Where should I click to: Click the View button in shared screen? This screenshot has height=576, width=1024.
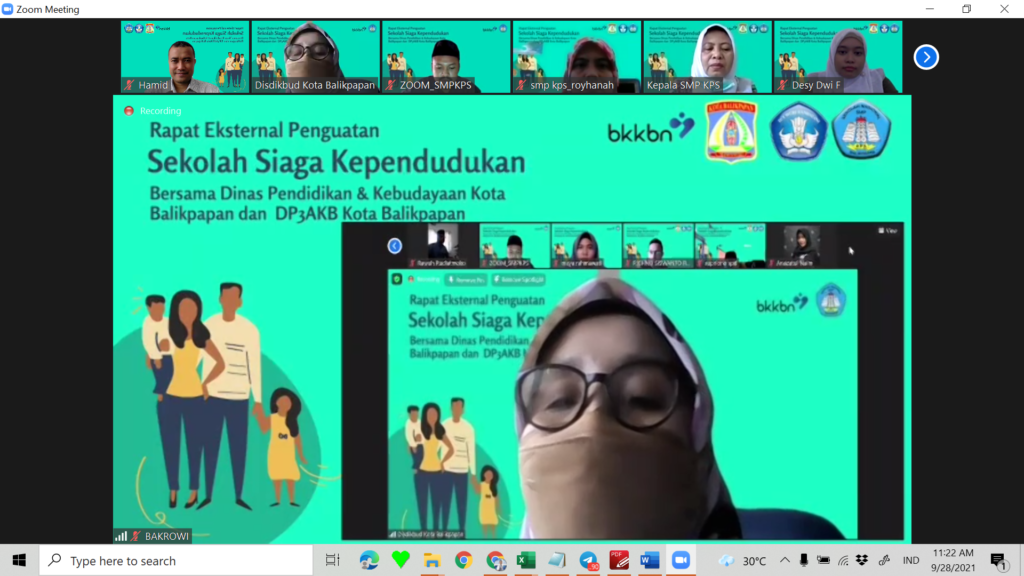click(888, 231)
